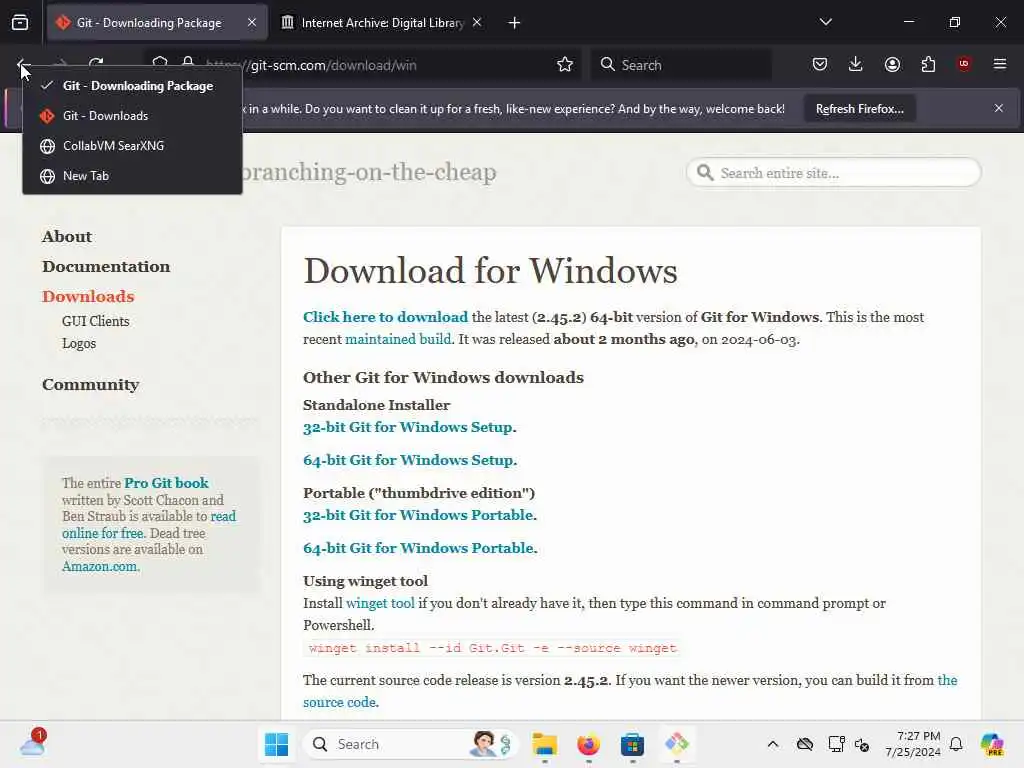
Task: Open the Pocket save icon
Action: pos(820,64)
